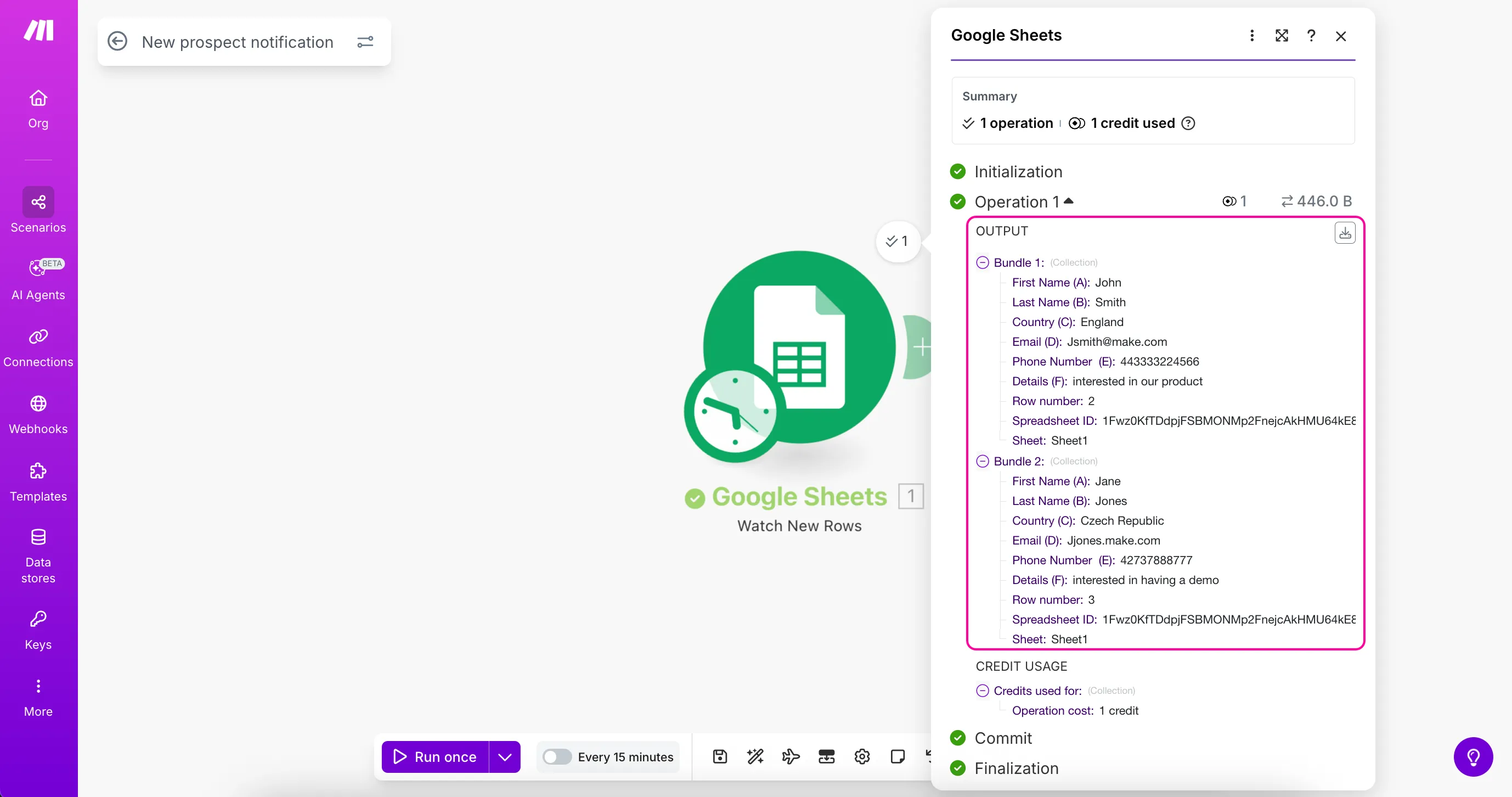
Task: Add another module with plus handle
Action: pos(921,347)
